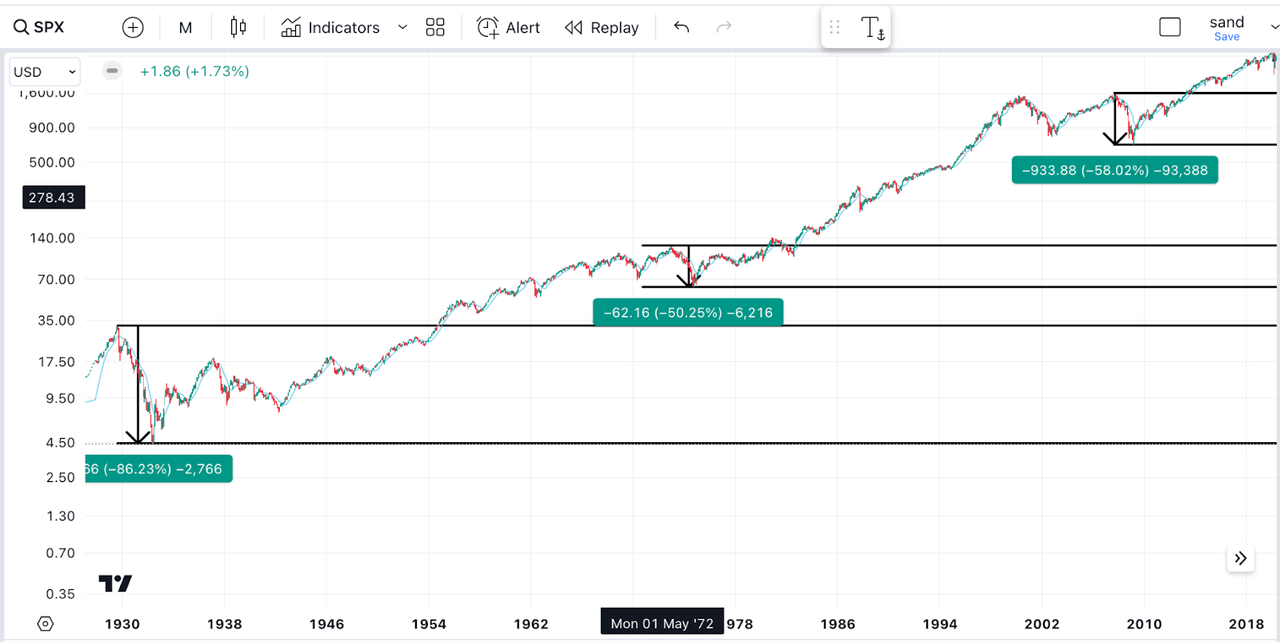Toggle visibility of the SPX series legend
The image size is (1280, 642).
111,71
